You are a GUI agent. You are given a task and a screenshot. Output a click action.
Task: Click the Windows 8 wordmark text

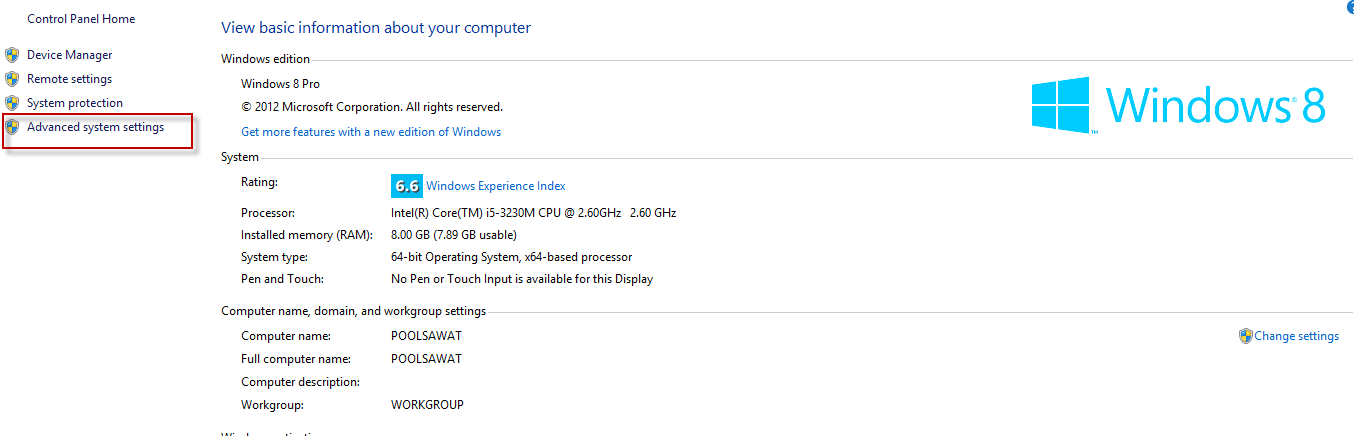[1216, 105]
